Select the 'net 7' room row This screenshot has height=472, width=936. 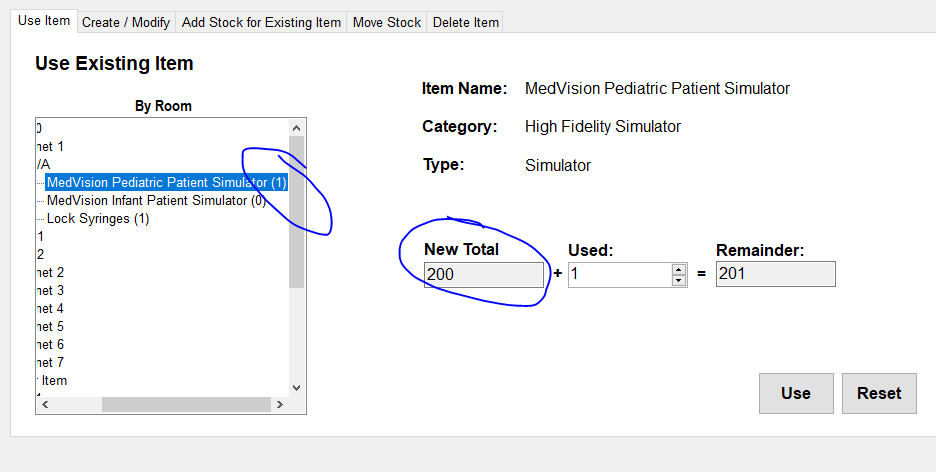coord(50,362)
